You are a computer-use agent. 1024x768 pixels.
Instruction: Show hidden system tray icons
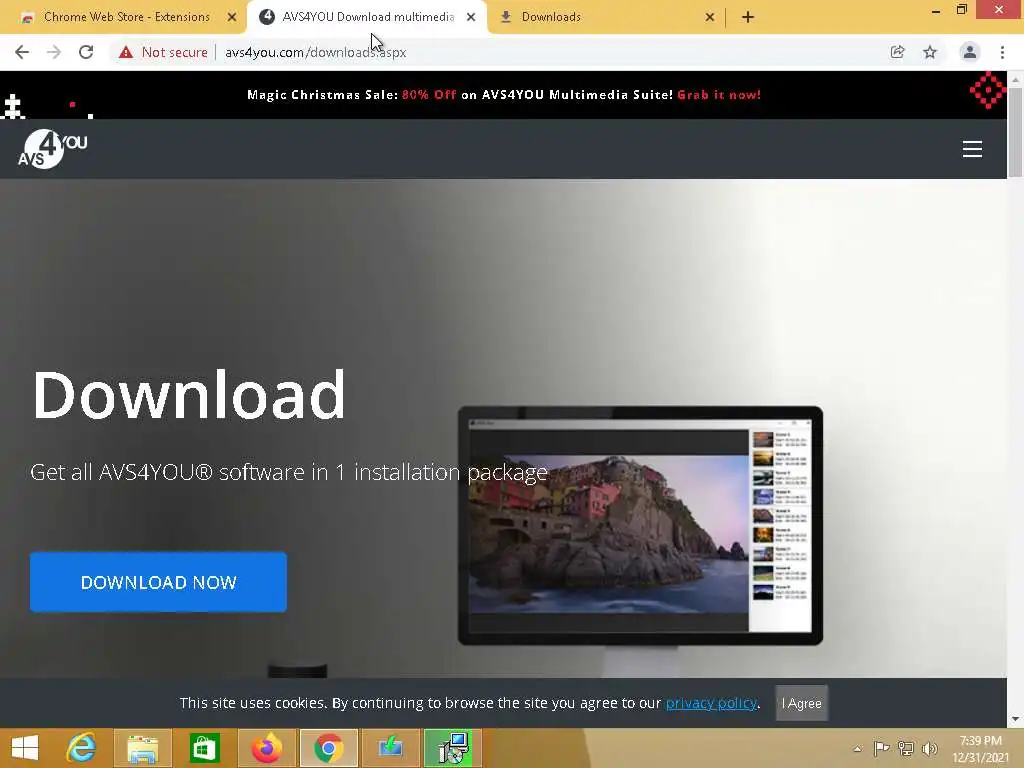pyautogui.click(x=857, y=748)
